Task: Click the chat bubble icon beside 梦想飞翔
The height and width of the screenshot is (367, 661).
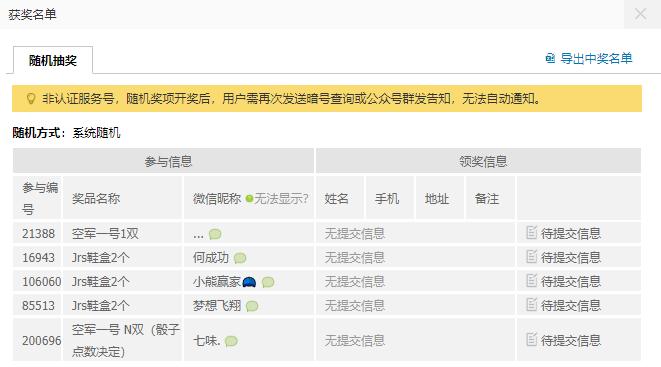Action: (x=252, y=306)
